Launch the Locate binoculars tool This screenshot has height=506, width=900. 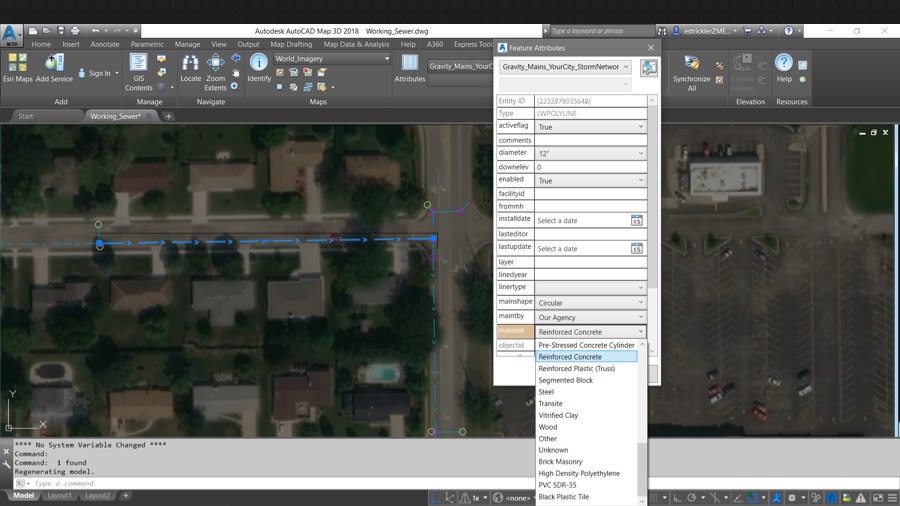(191, 68)
